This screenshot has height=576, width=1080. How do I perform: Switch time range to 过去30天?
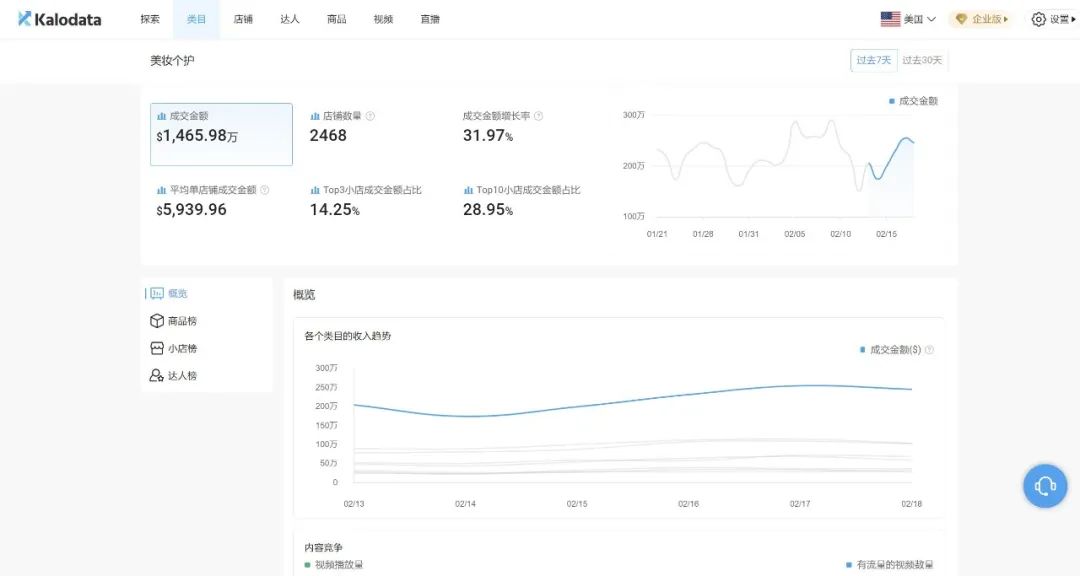pos(922,60)
